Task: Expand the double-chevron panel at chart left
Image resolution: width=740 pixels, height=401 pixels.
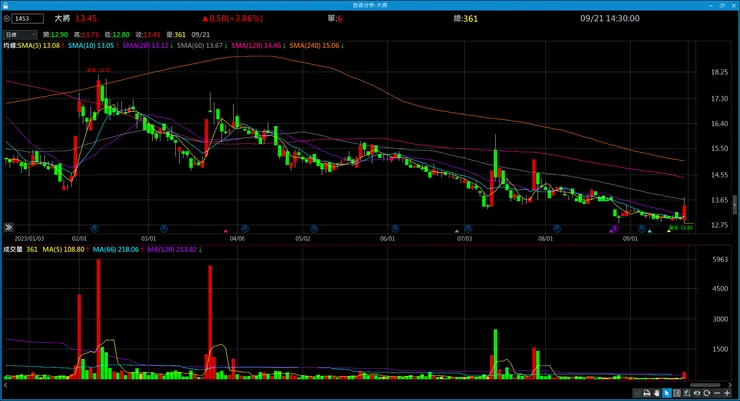Action: (x=8, y=227)
